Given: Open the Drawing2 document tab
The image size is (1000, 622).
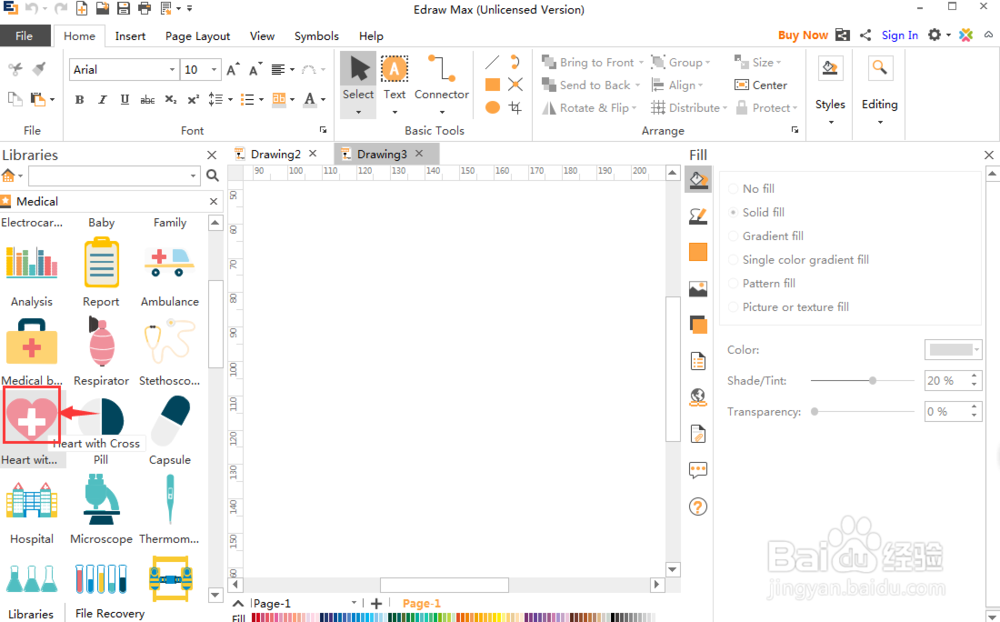Looking at the screenshot, I should coord(276,154).
